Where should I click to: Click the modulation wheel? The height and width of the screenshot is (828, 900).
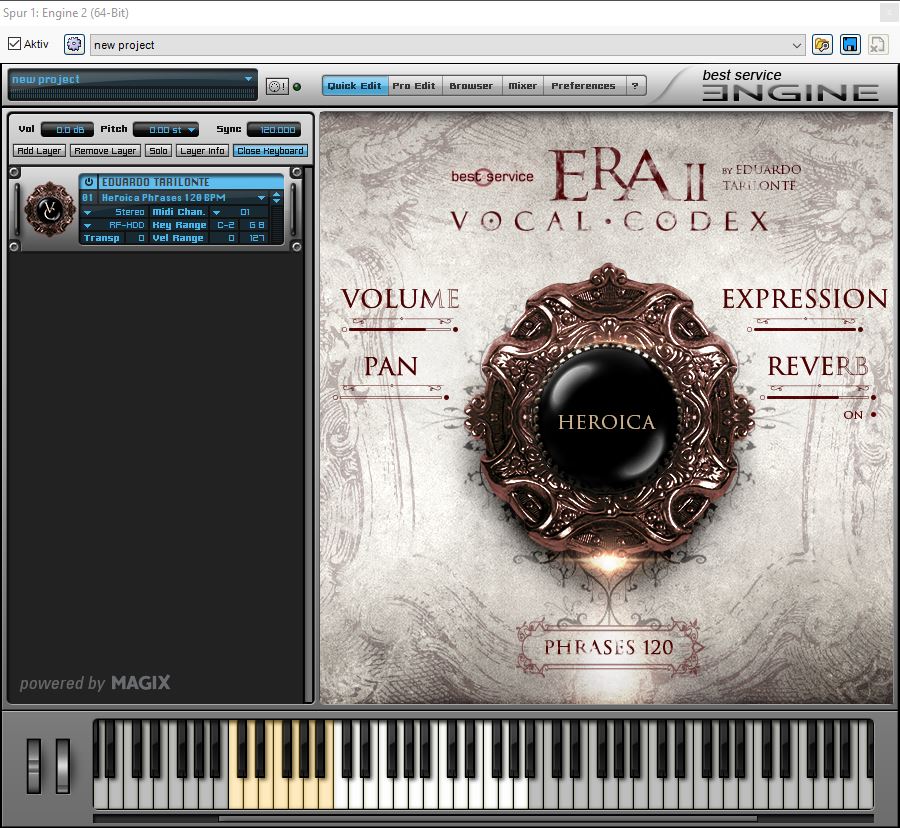click(63, 766)
